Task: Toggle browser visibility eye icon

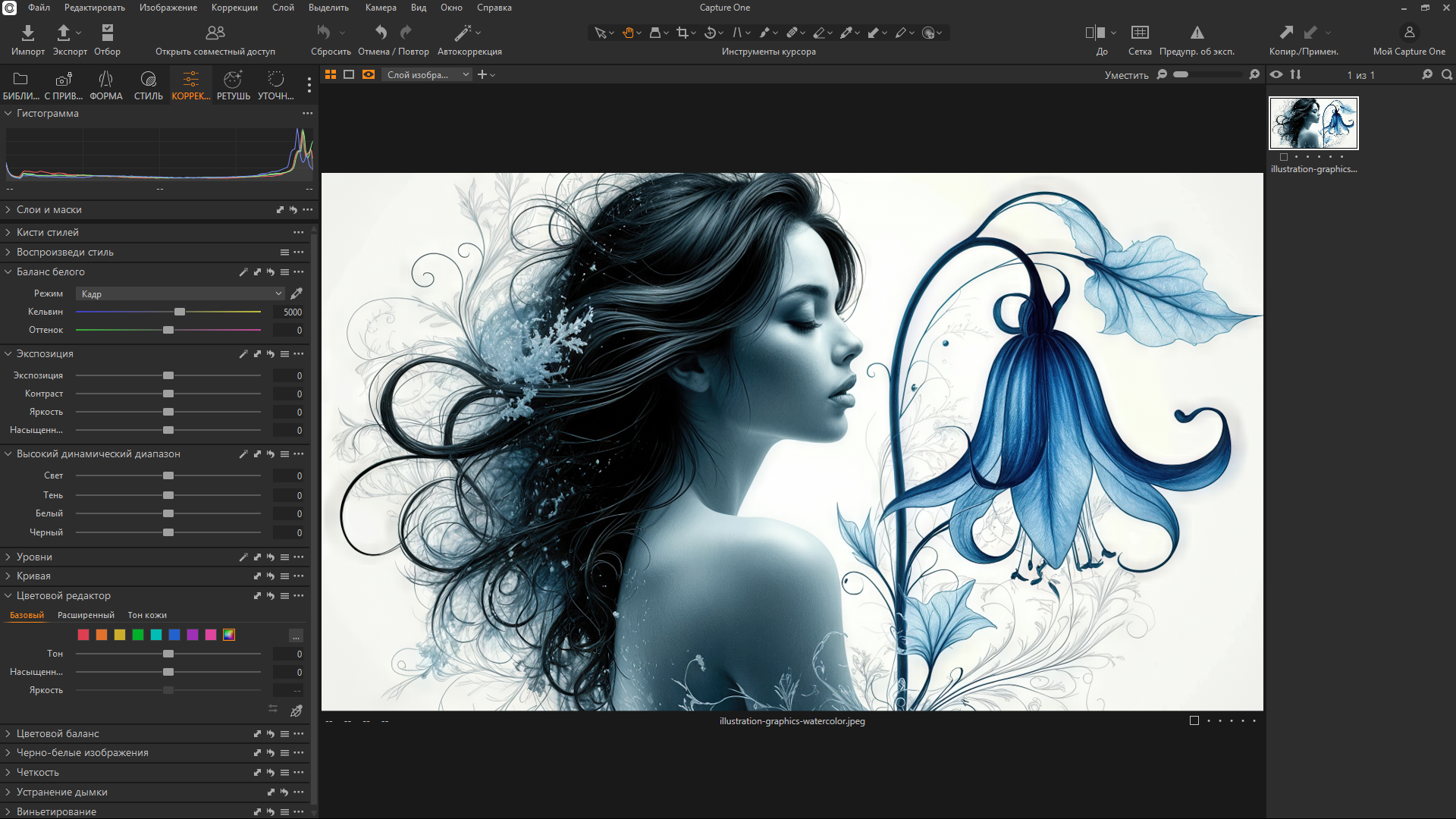Action: click(x=1276, y=74)
